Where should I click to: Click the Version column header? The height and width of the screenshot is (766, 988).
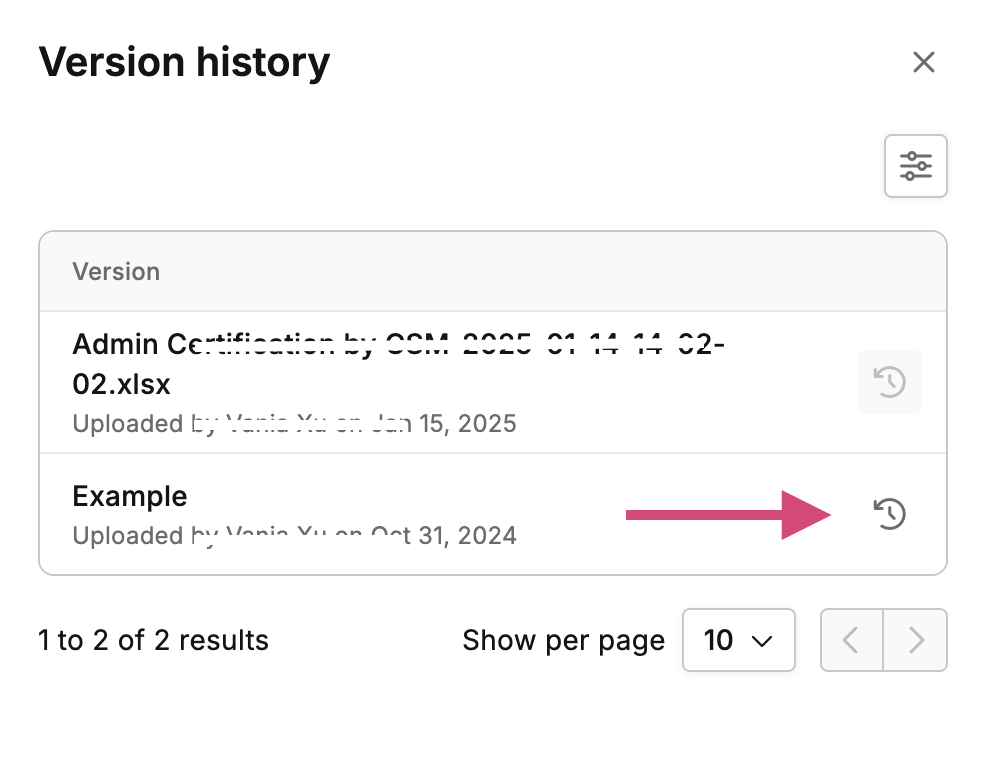[x=116, y=272]
